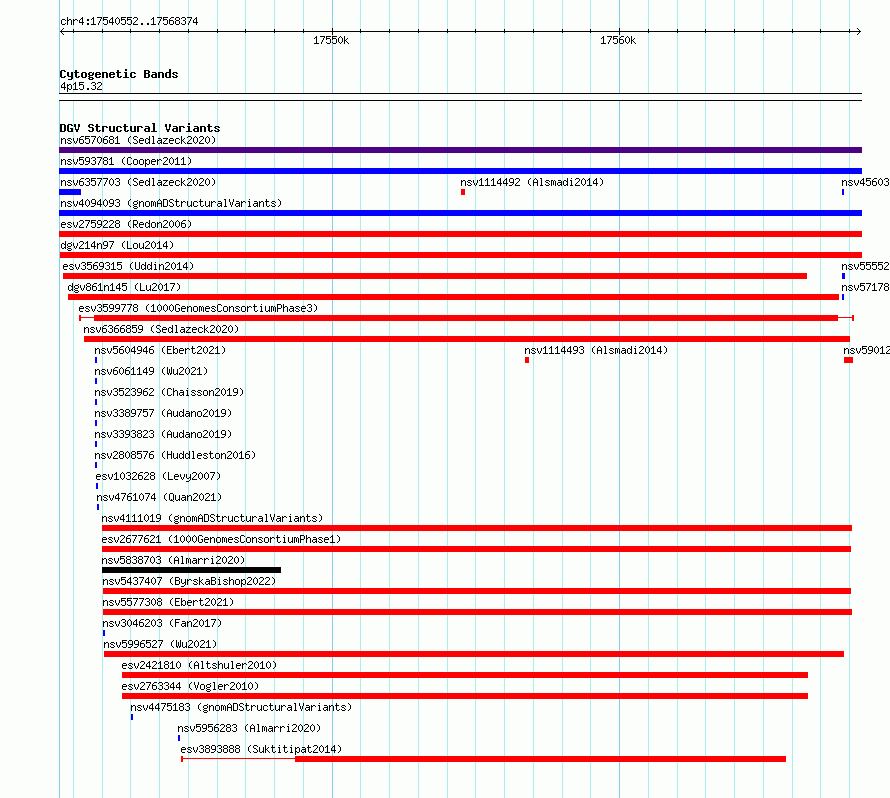Image resolution: width=890 pixels, height=798 pixels.
Task: Open nsv4094093 (gnomADStructuralVariants) blue bar
Action: point(460,213)
